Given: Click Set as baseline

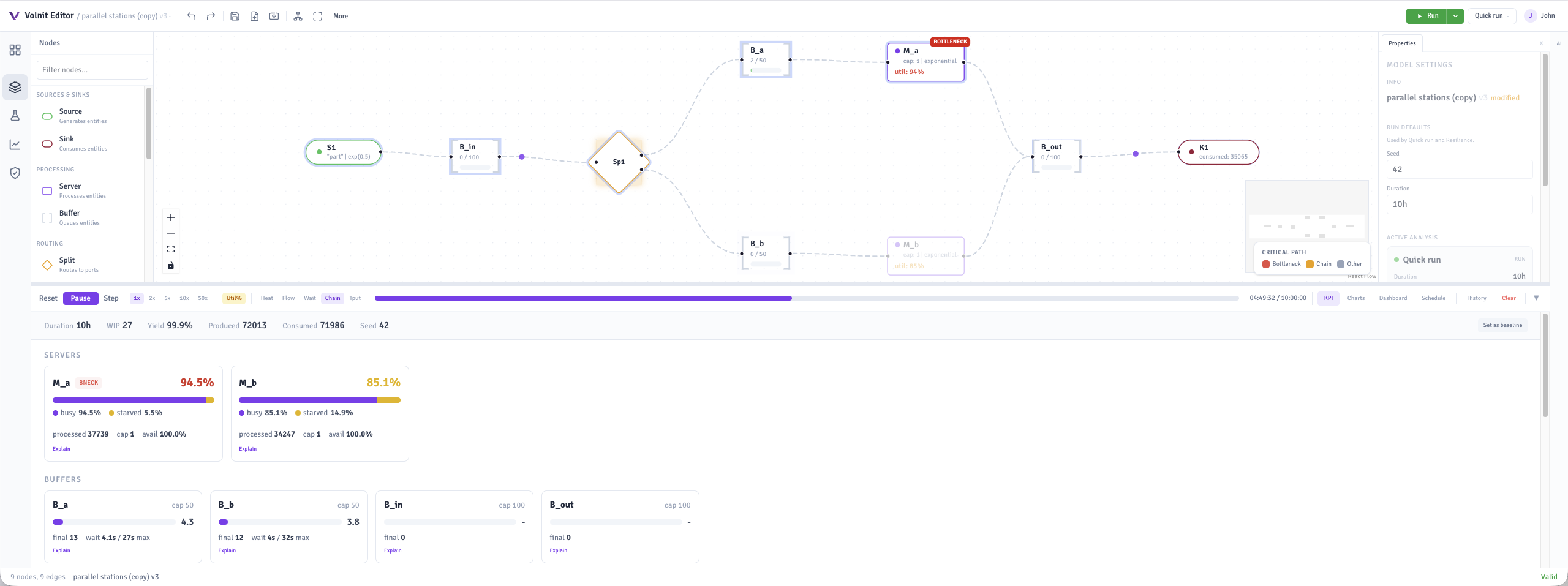Looking at the screenshot, I should 1502,325.
